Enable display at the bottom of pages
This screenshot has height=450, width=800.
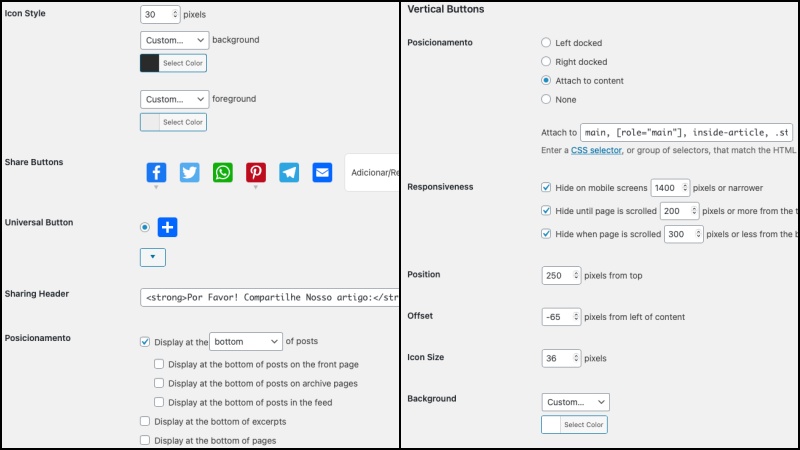(x=145, y=440)
